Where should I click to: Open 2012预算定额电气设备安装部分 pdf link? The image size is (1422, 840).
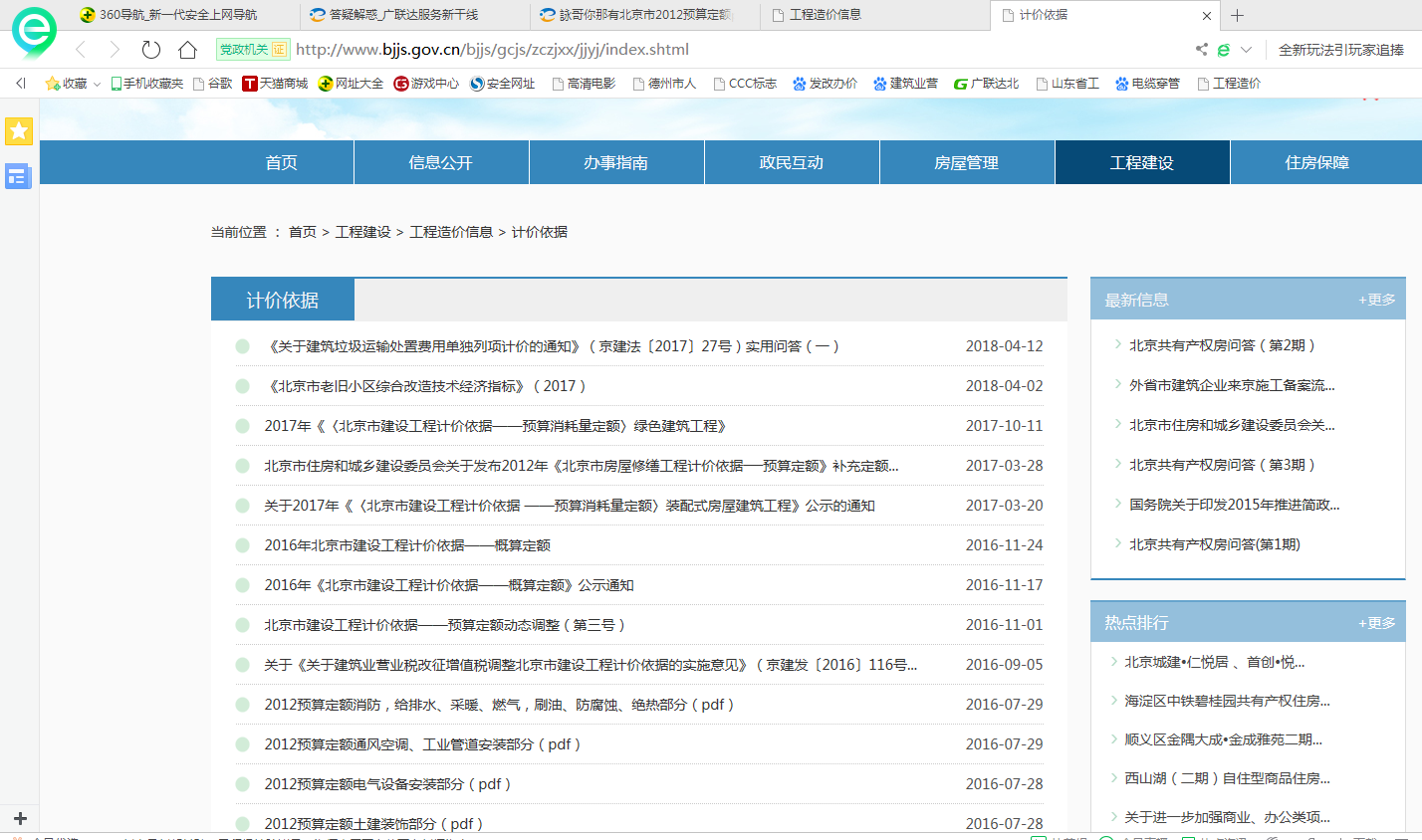(x=388, y=784)
